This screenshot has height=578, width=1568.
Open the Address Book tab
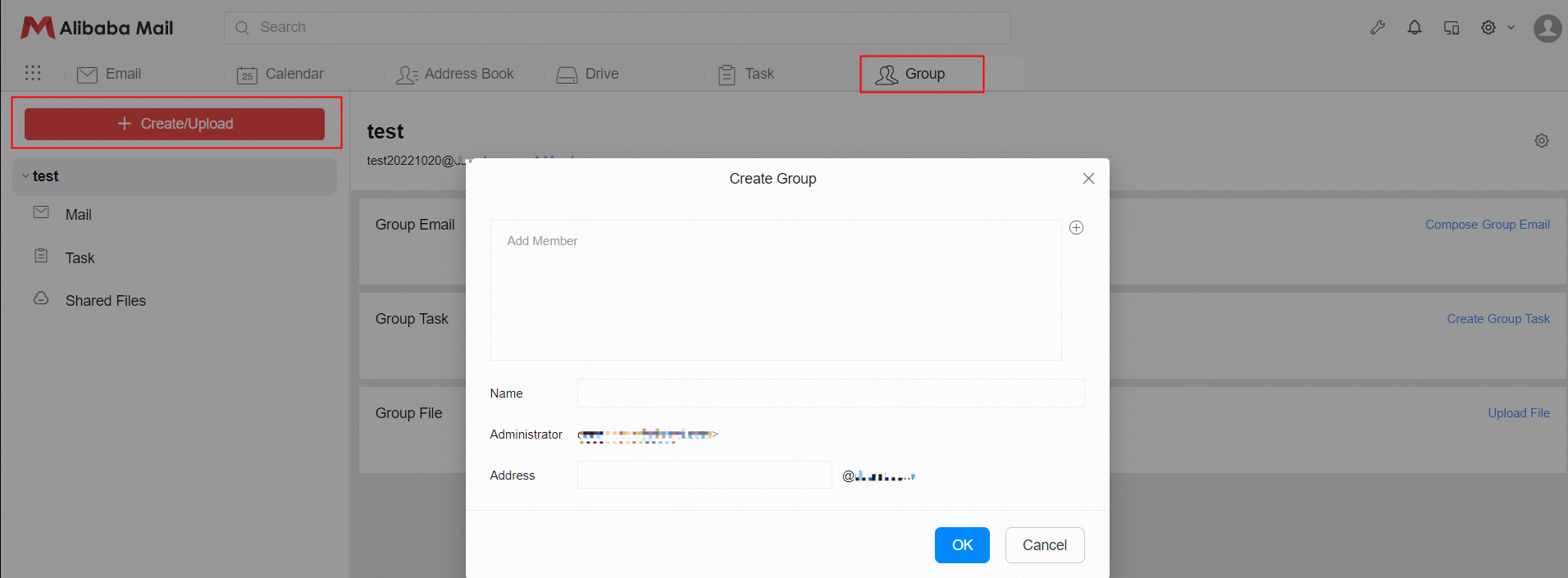[x=455, y=74]
